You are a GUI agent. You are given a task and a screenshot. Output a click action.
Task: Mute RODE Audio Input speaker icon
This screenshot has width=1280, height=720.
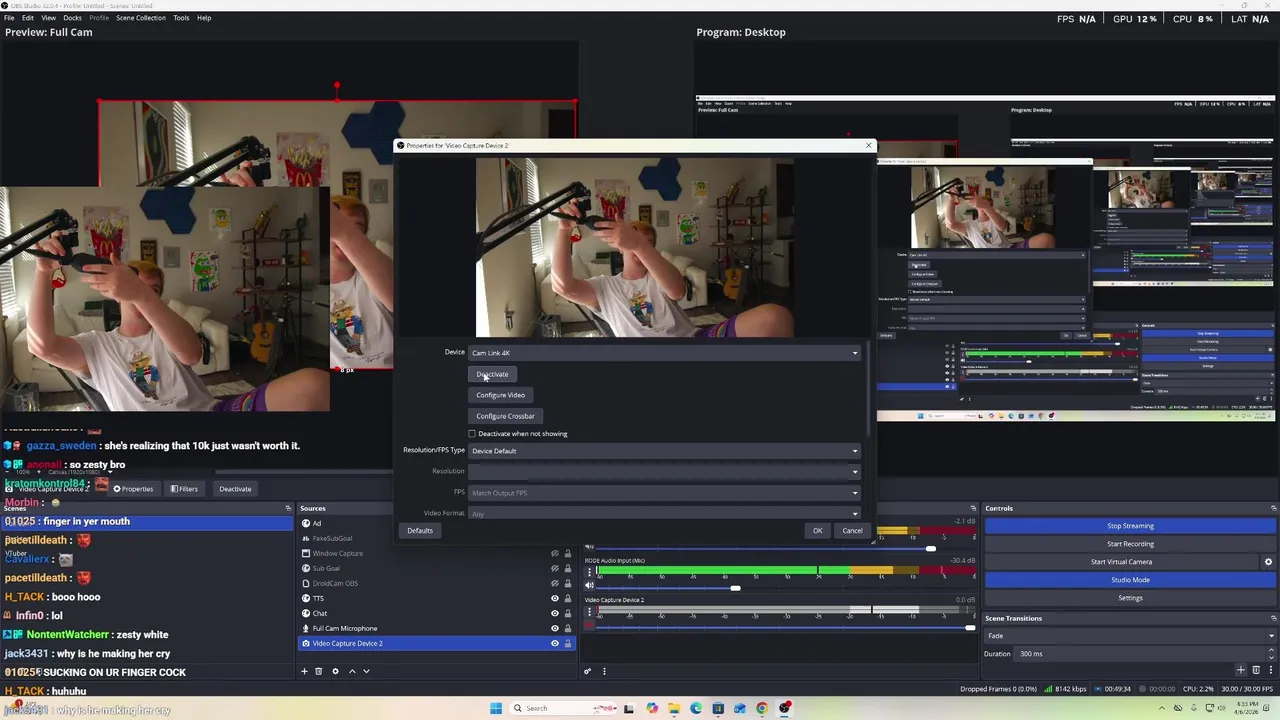pyautogui.click(x=589, y=585)
